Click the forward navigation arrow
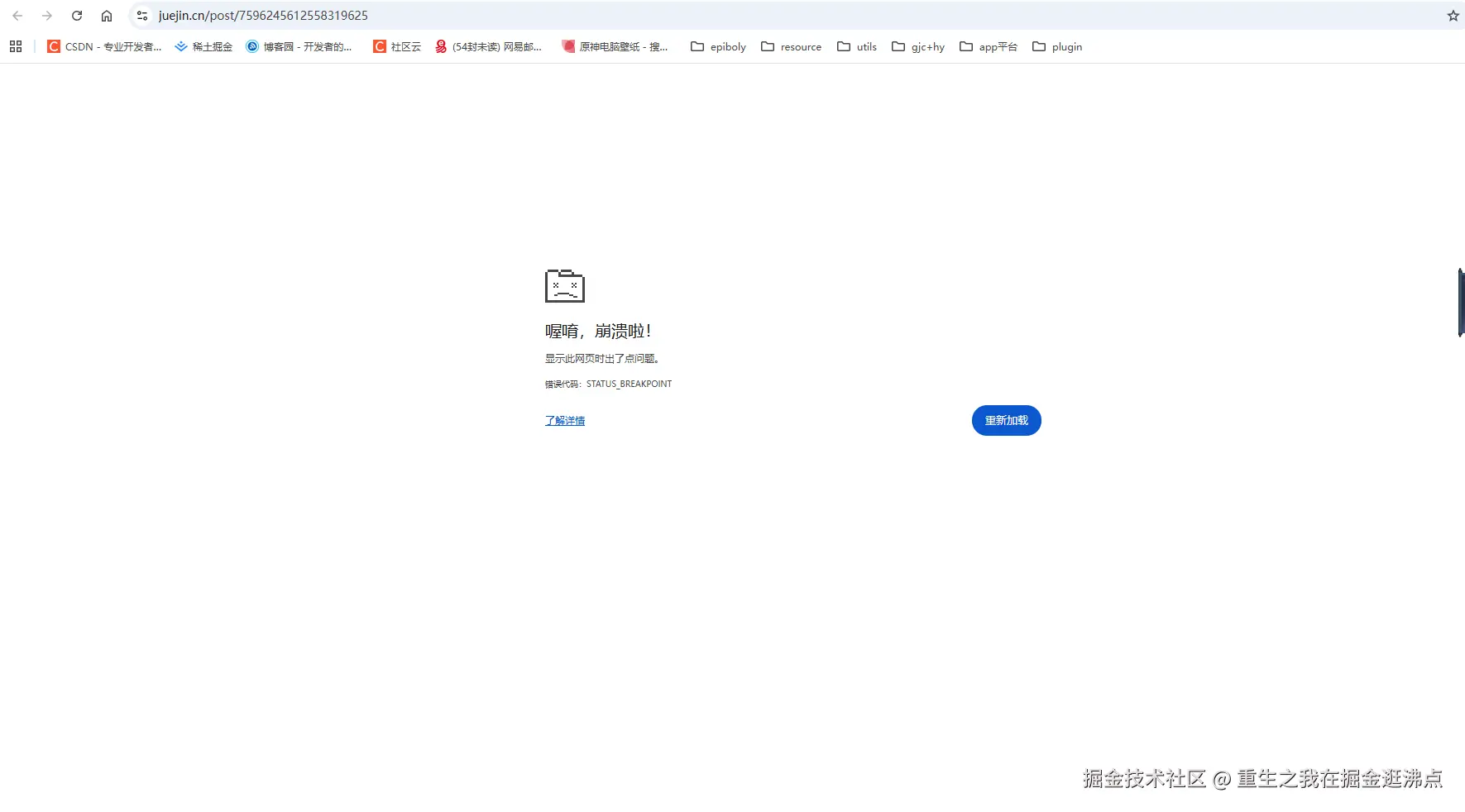The height and width of the screenshot is (812, 1465). click(47, 15)
